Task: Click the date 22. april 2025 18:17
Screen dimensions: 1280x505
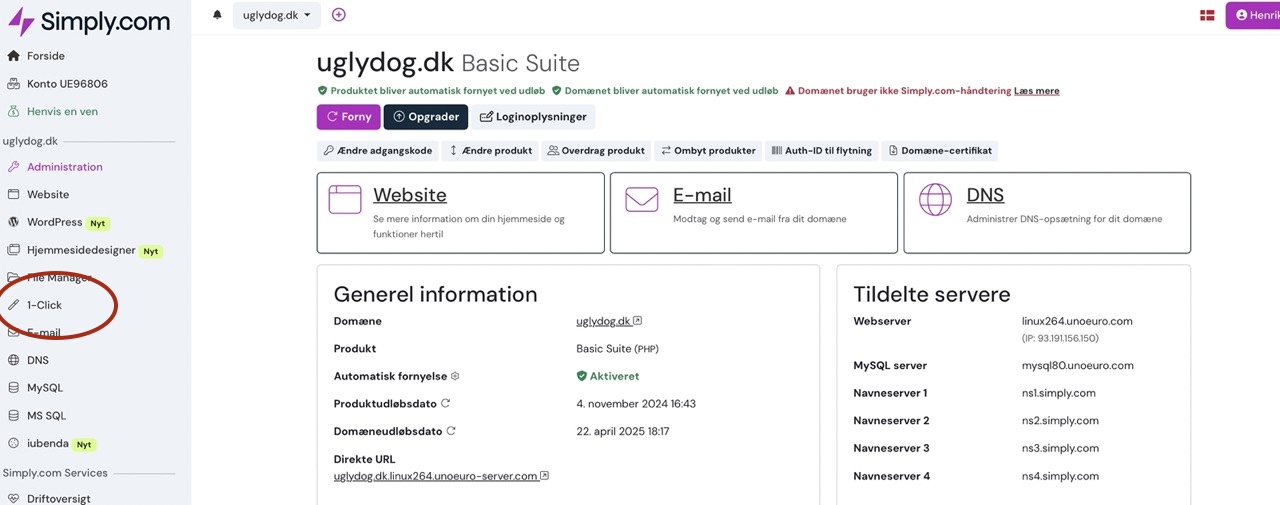Action: click(623, 431)
